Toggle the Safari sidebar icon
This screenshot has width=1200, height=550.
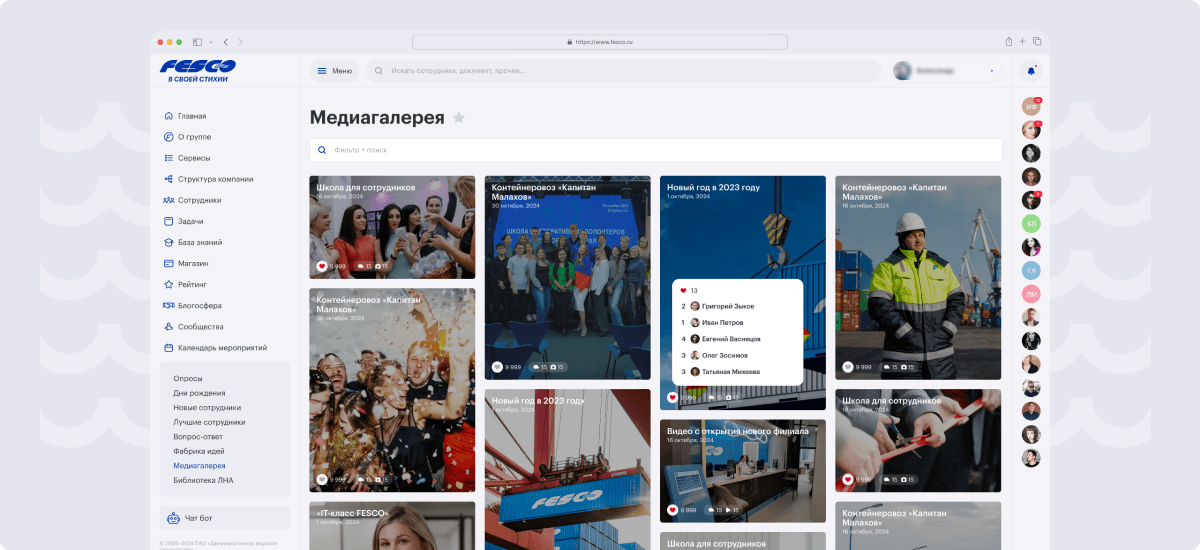197,42
